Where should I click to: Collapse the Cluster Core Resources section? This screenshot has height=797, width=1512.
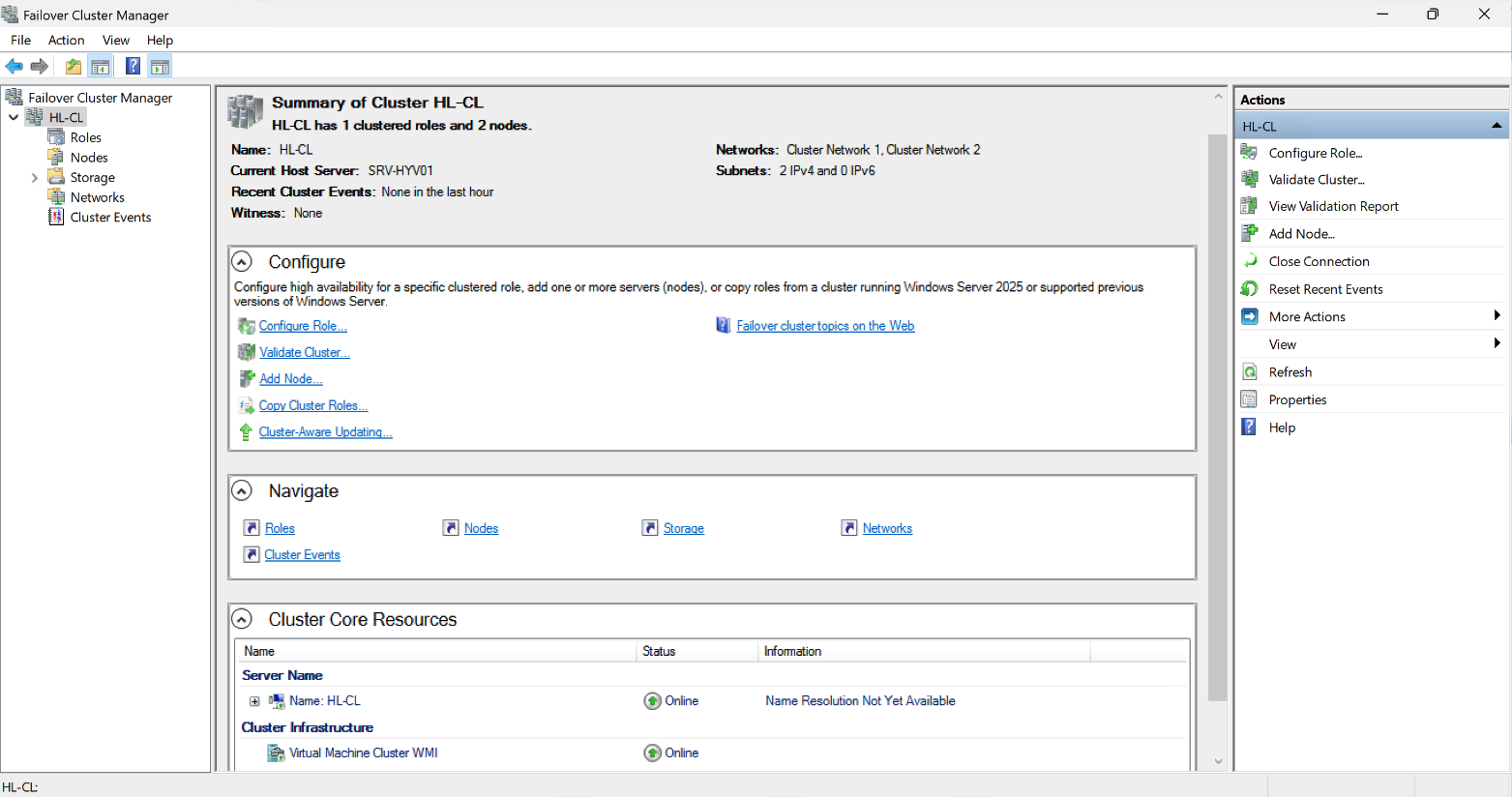tap(242, 620)
